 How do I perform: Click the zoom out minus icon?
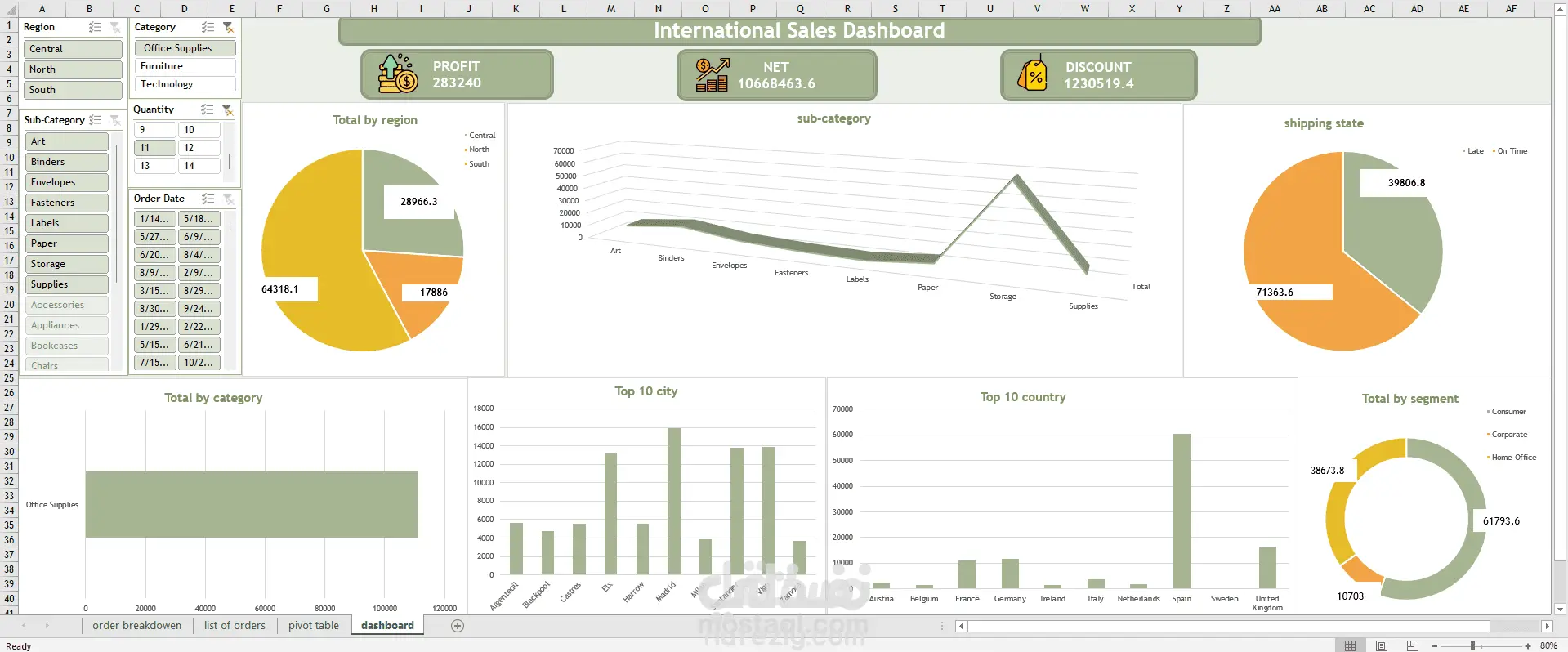click(x=1435, y=645)
